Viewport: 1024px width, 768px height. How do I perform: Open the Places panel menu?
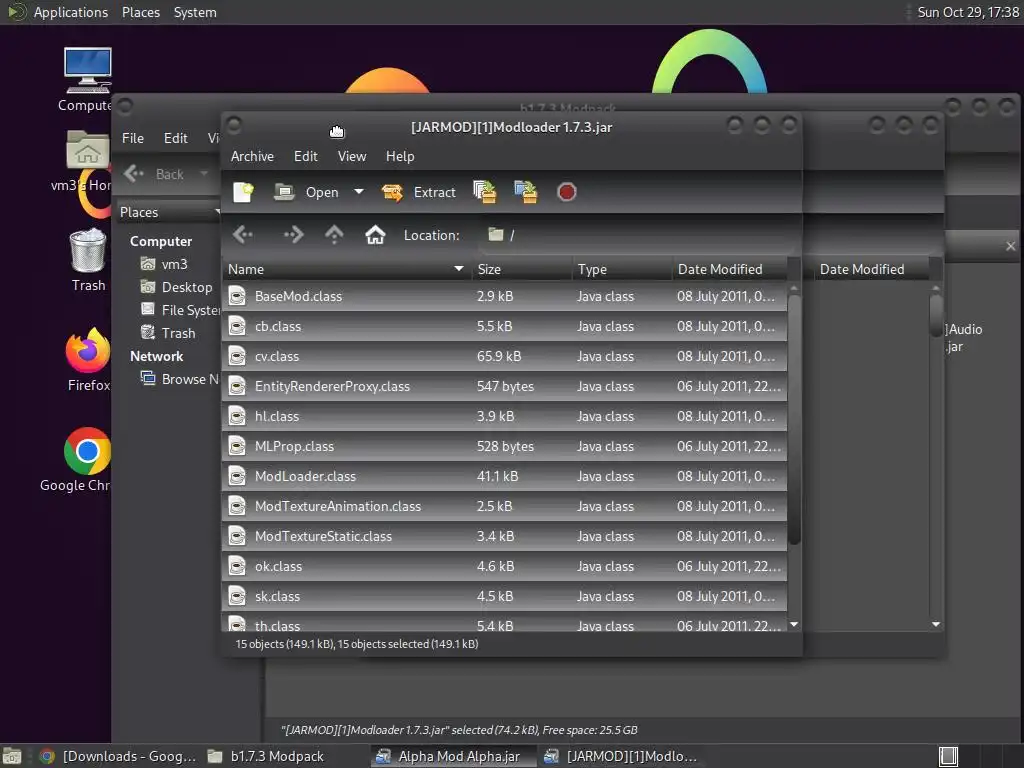pyautogui.click(x=140, y=12)
